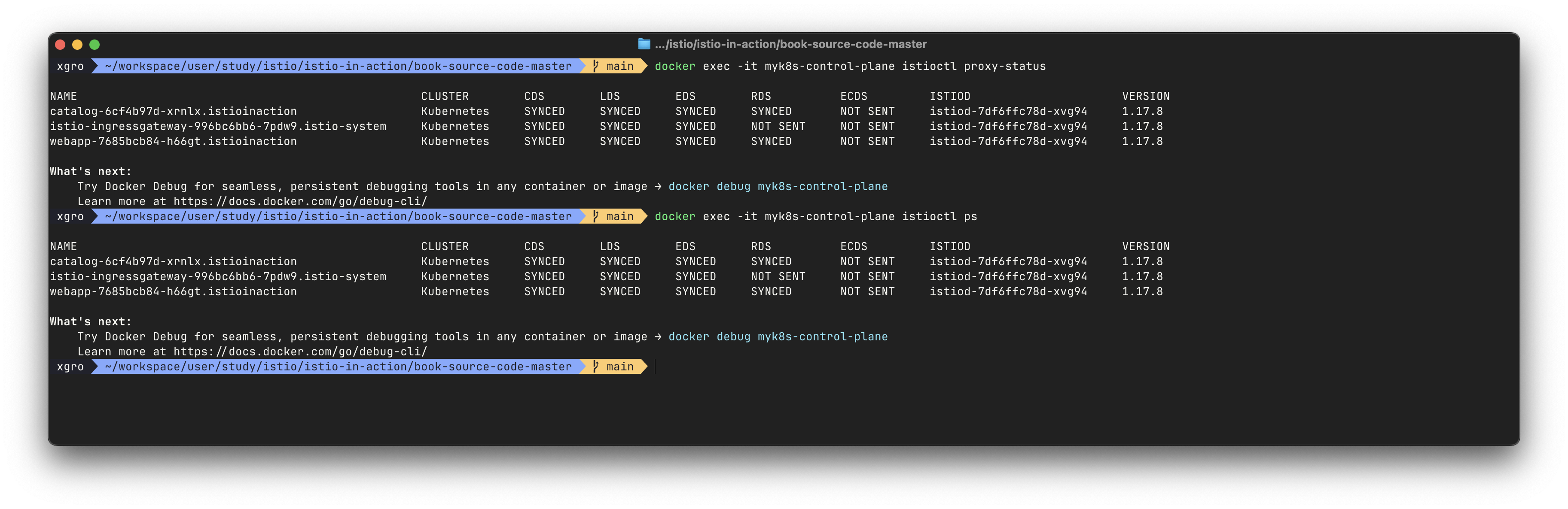Click the first table's VERSION column header
This screenshot has width=1568, height=509.
pos(1146,96)
